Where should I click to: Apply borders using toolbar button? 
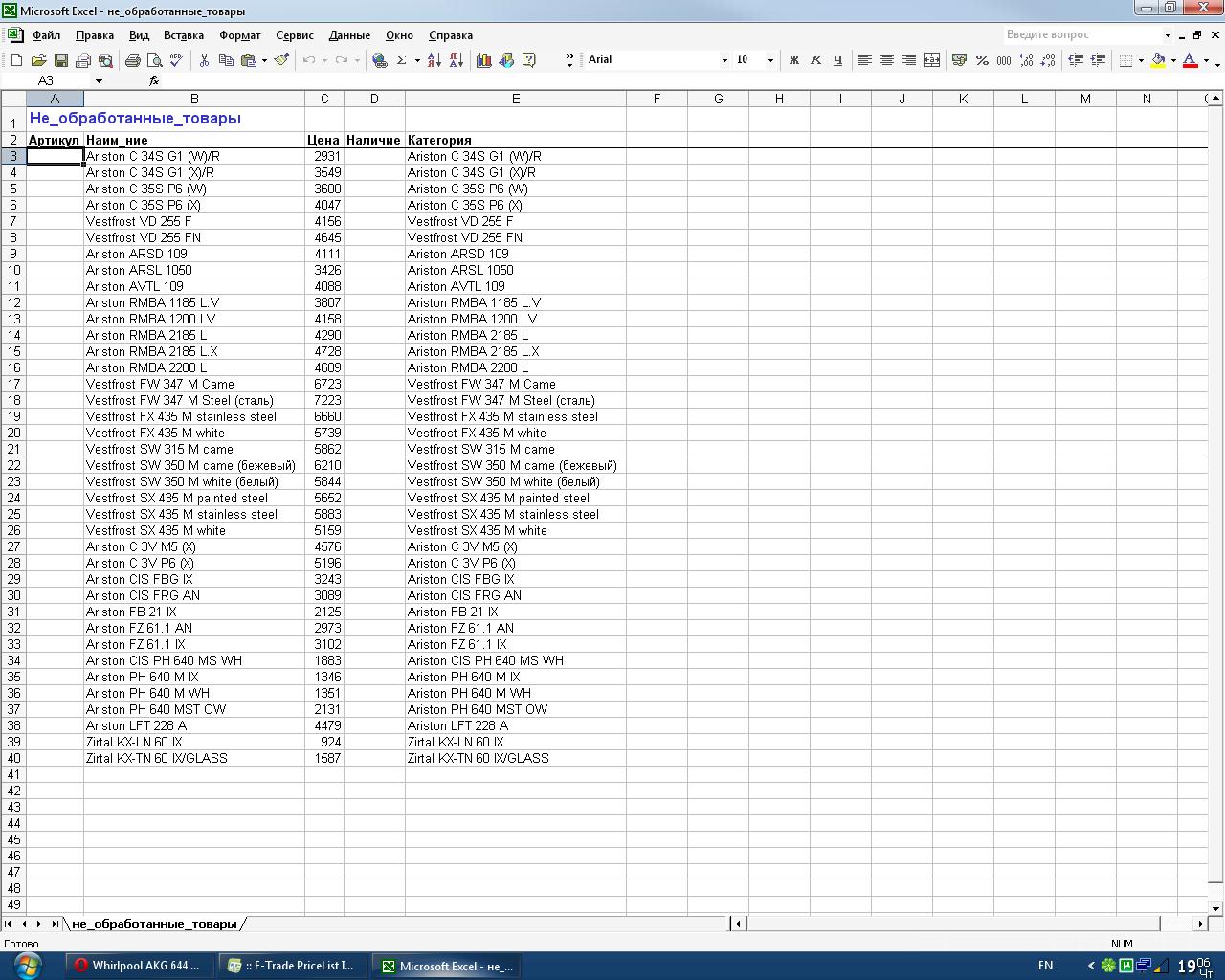coord(1125,60)
